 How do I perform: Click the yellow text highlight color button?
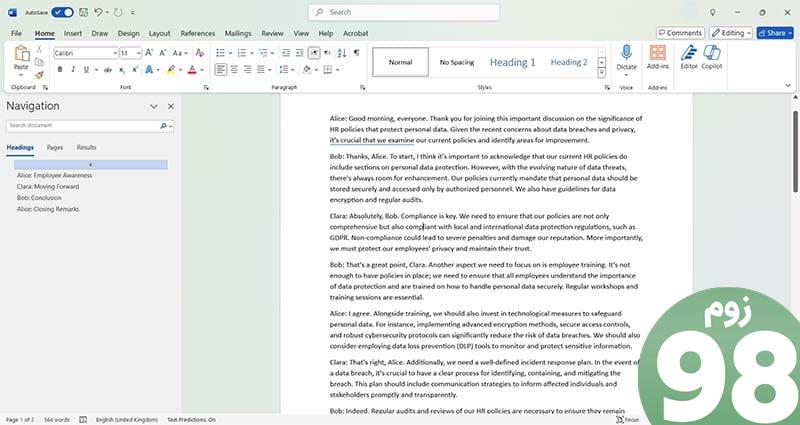pyautogui.click(x=170, y=70)
